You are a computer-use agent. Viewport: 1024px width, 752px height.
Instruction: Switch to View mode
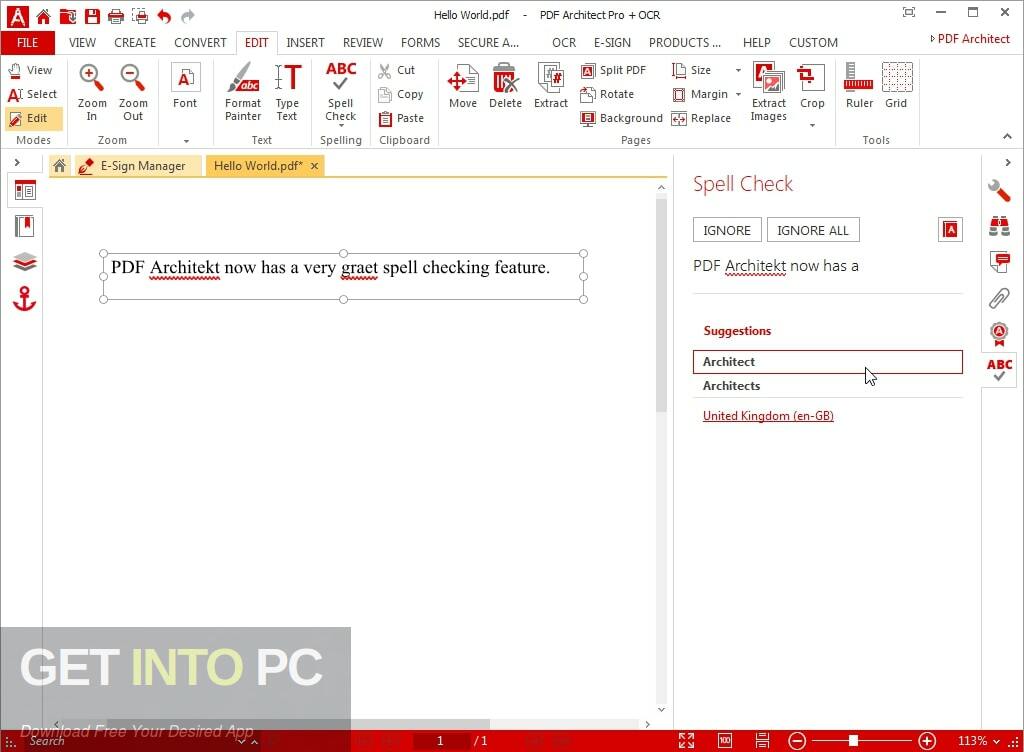click(31, 70)
